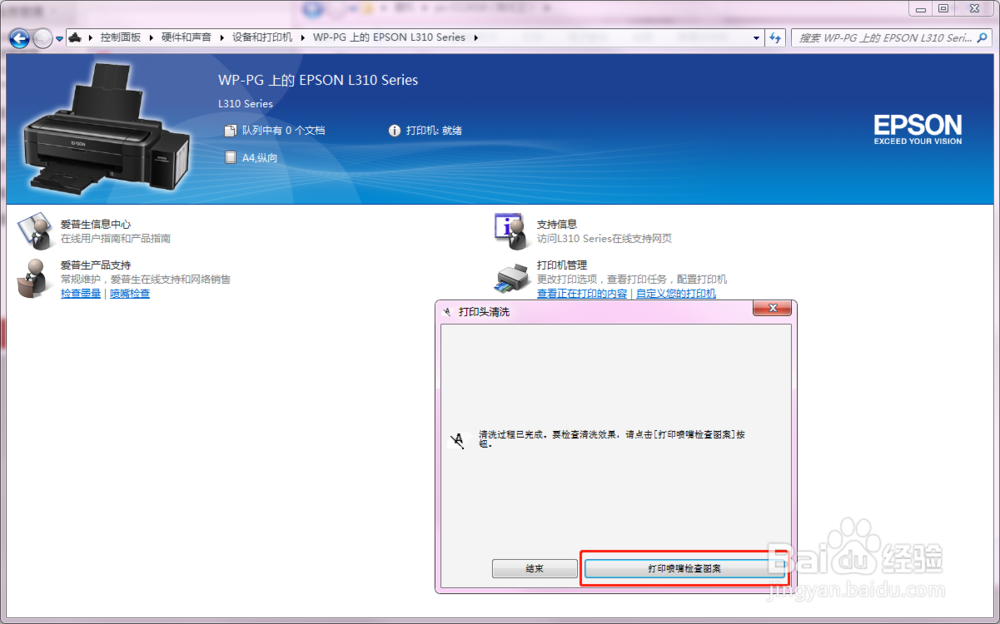Expand the arrow after 硬件和声音 breadcrumb

point(222,38)
